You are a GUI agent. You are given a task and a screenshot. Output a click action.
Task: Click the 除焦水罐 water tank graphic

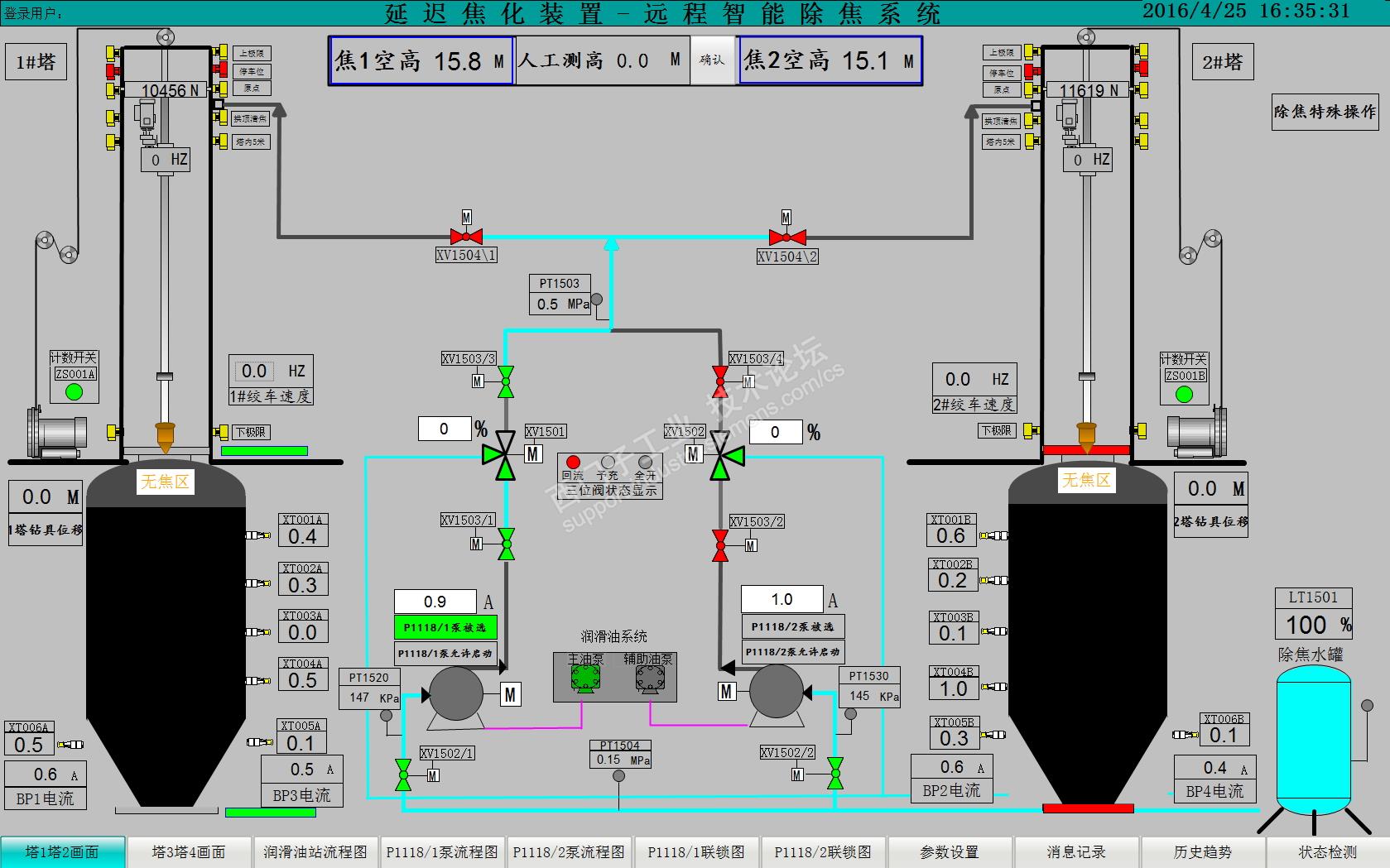click(x=1314, y=741)
